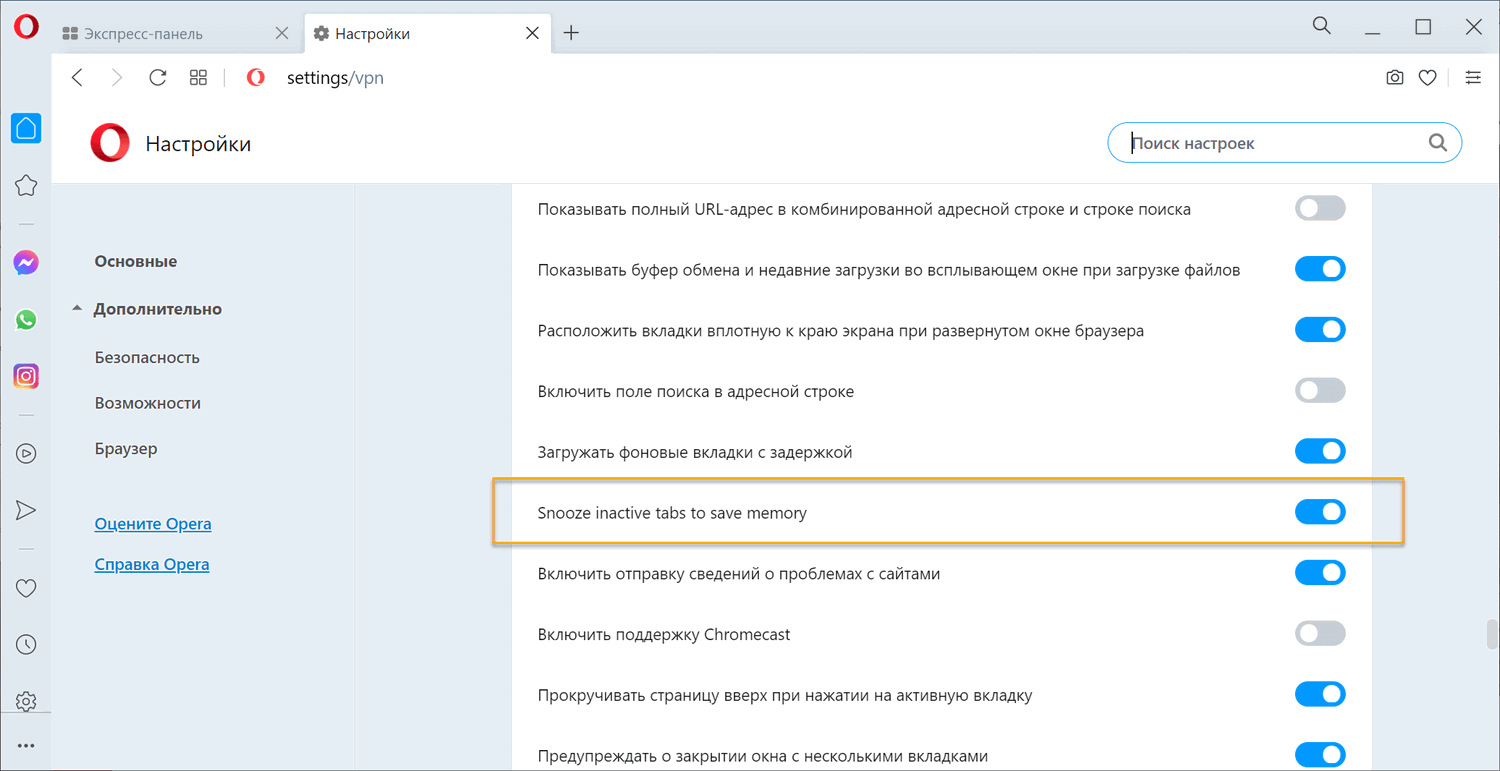Open the three-dots sidebar setup menu

(x=26, y=745)
